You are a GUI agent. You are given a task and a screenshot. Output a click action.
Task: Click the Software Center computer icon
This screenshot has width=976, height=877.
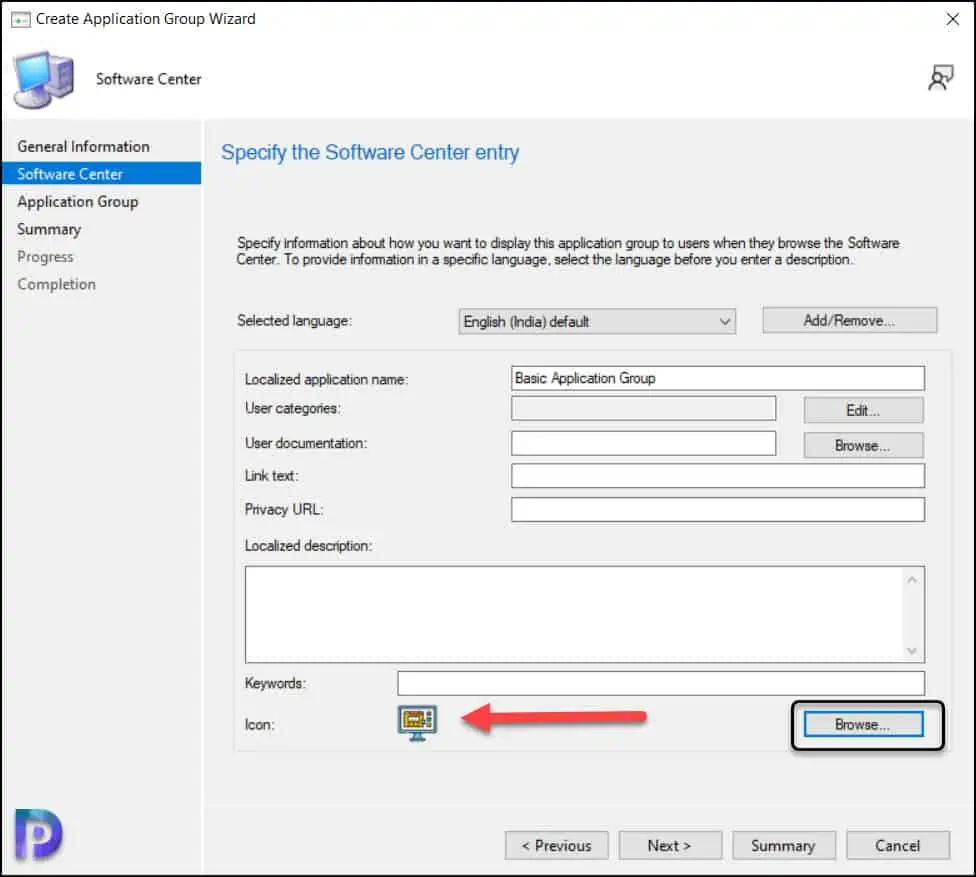tap(44, 80)
